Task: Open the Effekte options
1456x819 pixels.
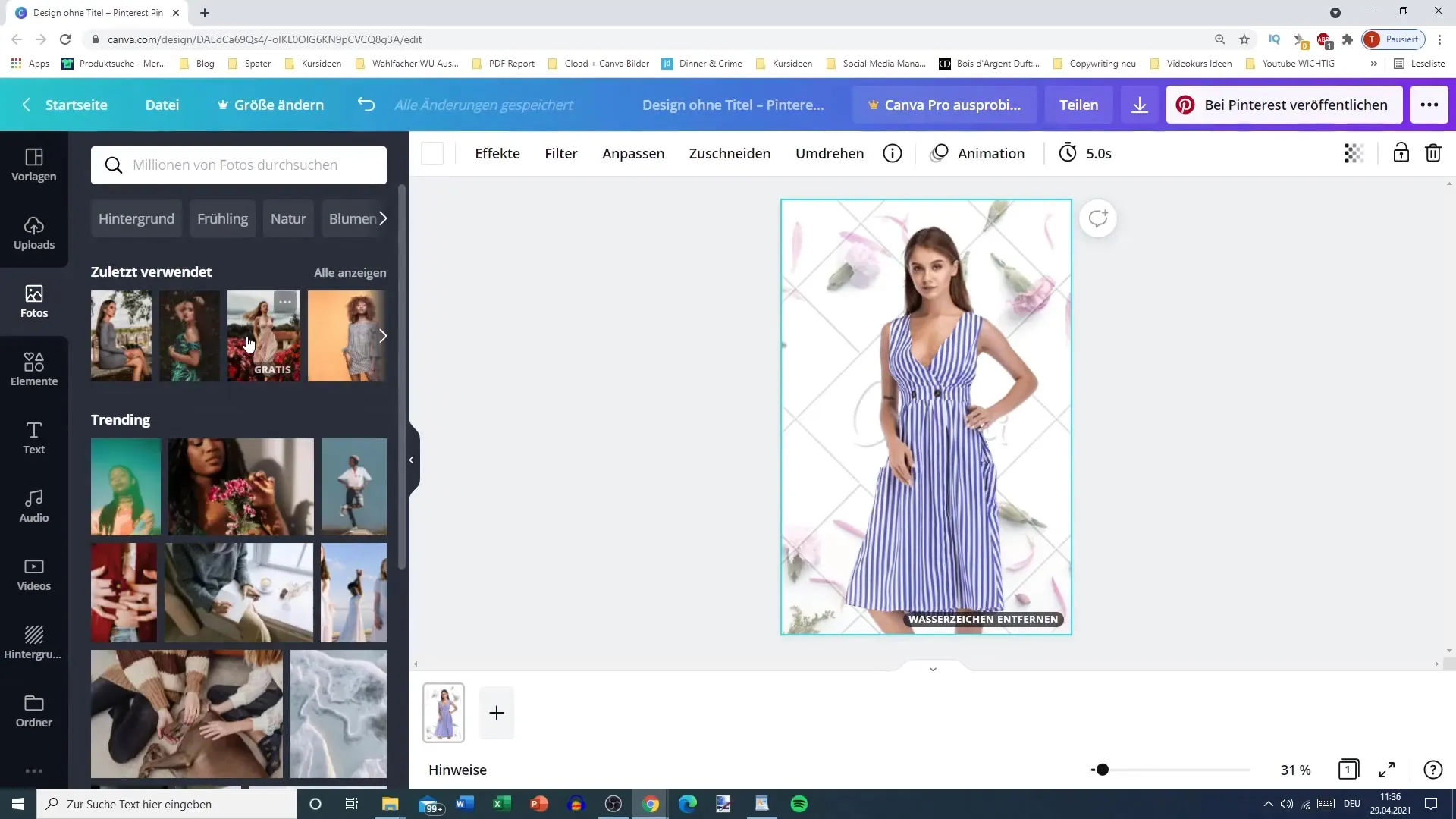Action: pyautogui.click(x=497, y=154)
